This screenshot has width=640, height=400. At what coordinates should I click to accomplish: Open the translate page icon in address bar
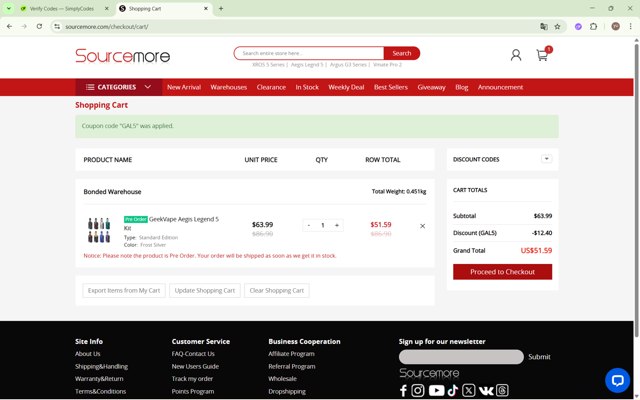[544, 27]
